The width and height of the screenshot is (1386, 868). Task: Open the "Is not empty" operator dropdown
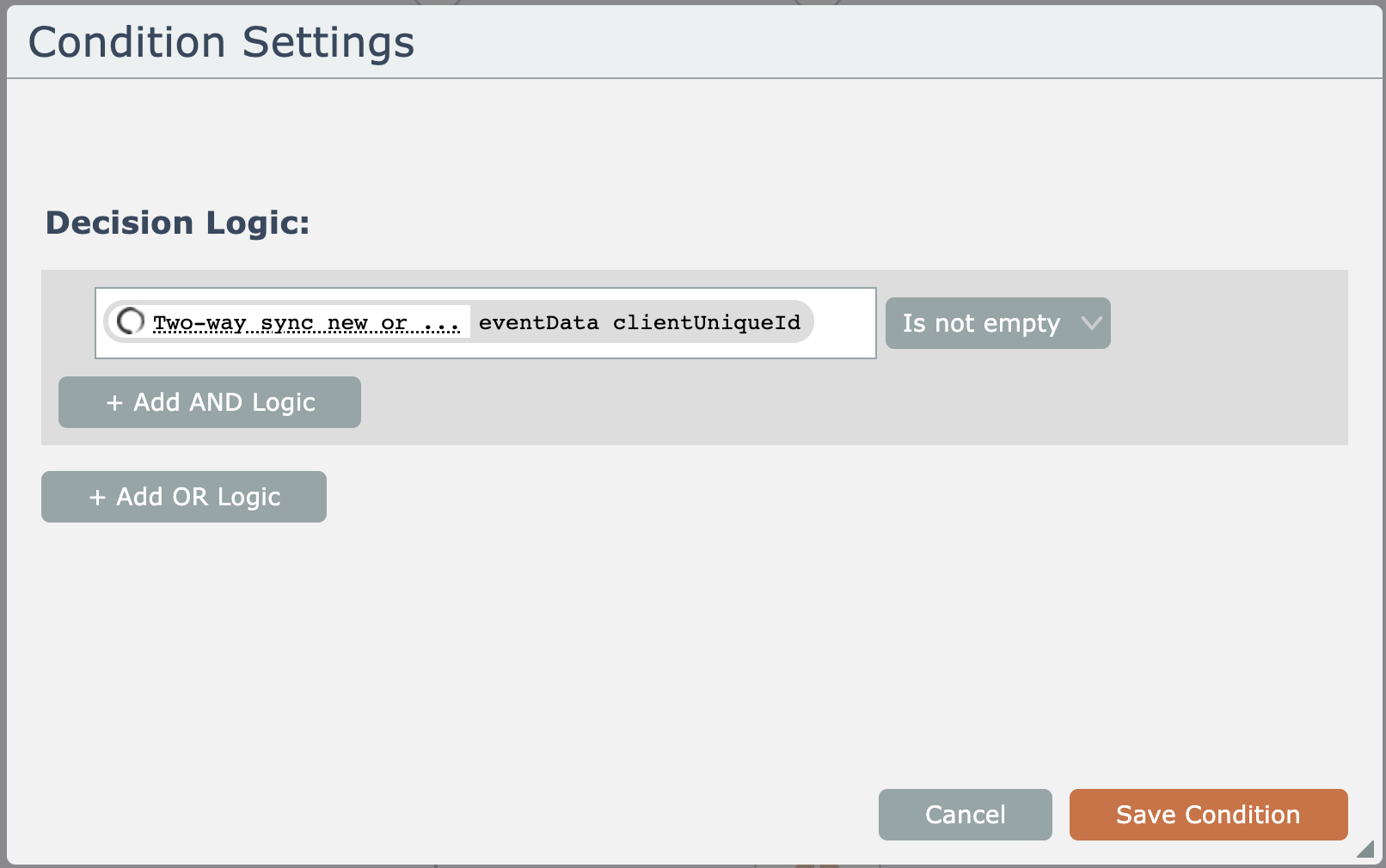pos(997,323)
